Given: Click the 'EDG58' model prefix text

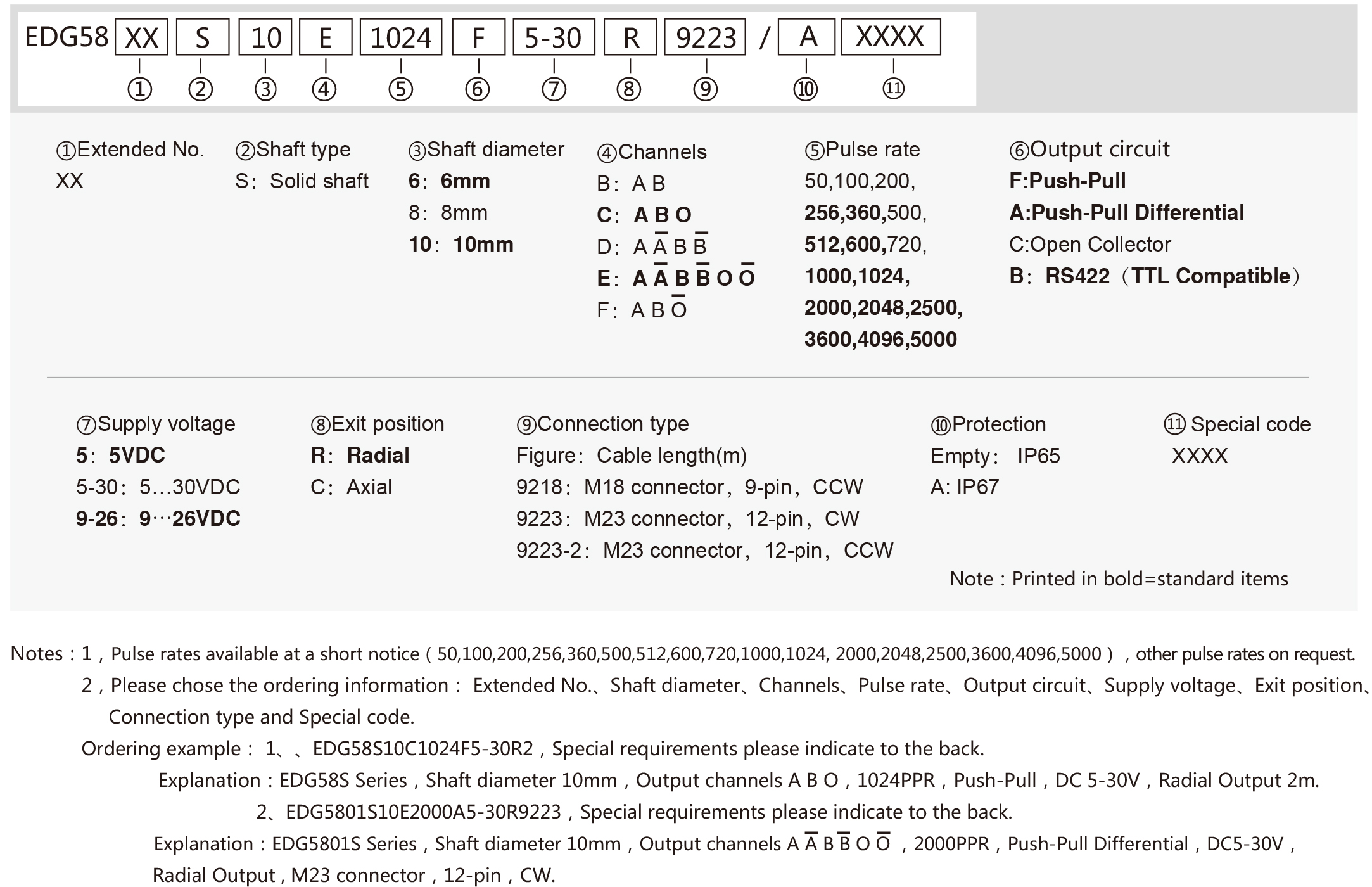Looking at the screenshot, I should 67,37.
